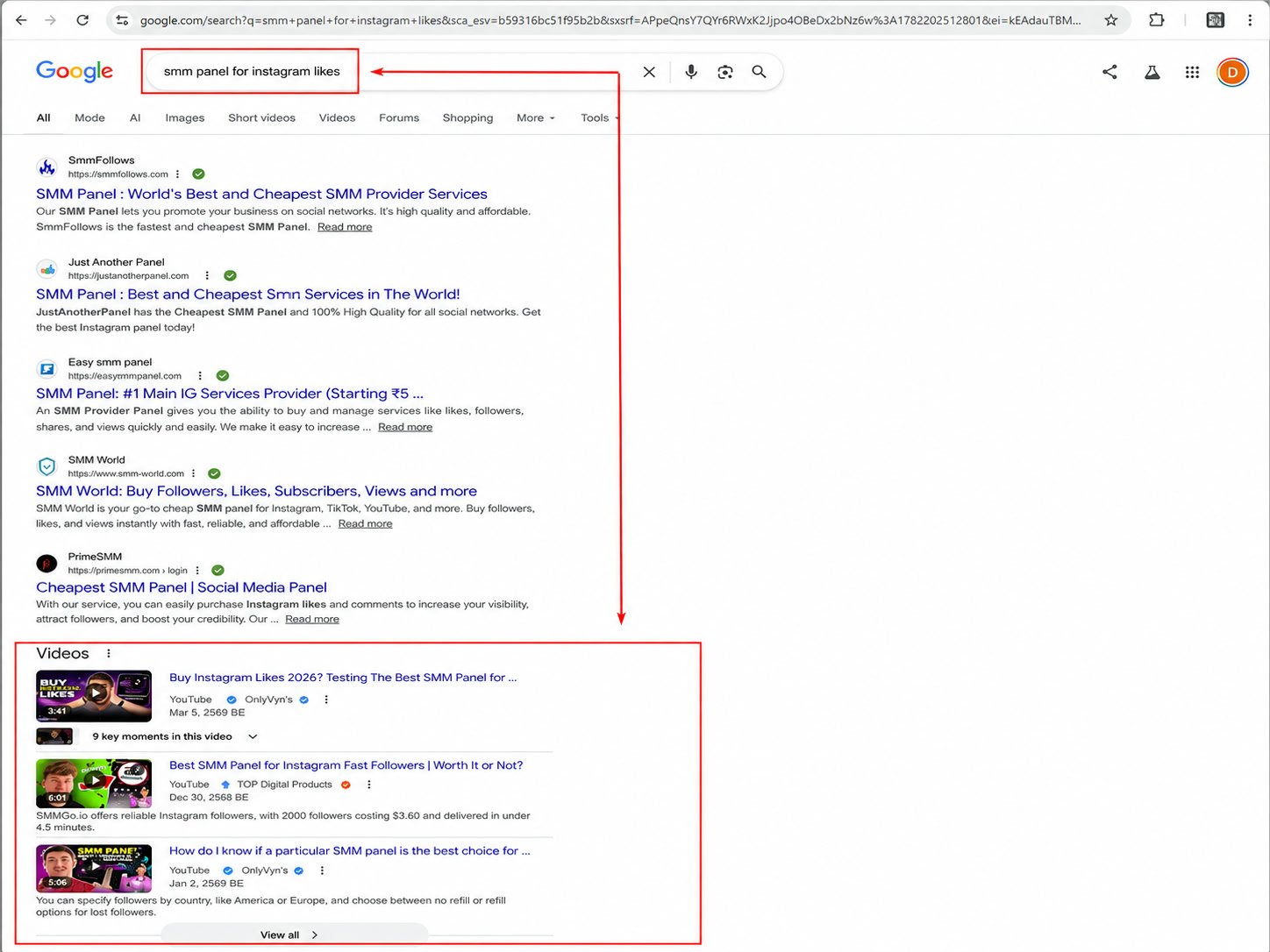Search by image with the Lens icon
This screenshot has width=1270, height=952.
(x=725, y=72)
